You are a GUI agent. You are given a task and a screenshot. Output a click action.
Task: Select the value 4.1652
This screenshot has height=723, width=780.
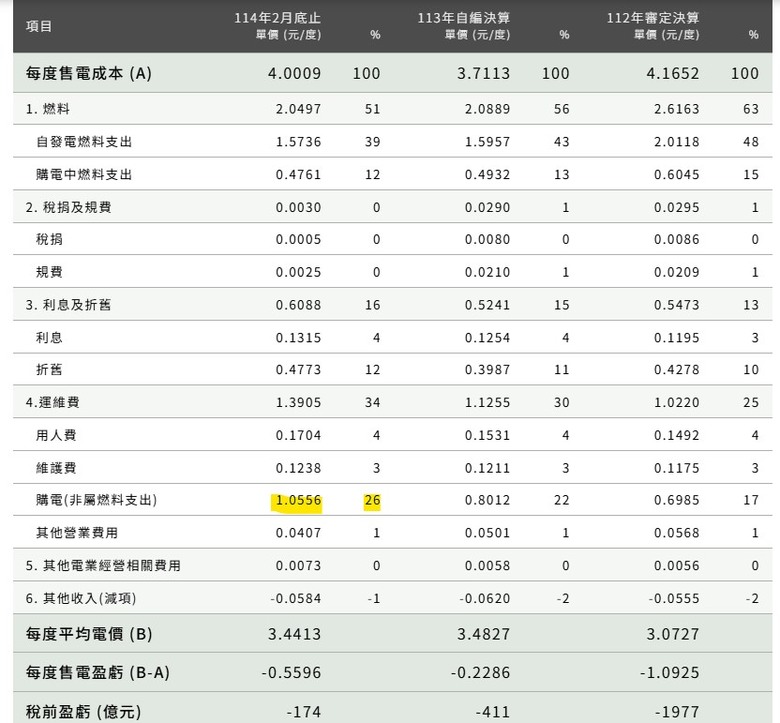[673, 74]
